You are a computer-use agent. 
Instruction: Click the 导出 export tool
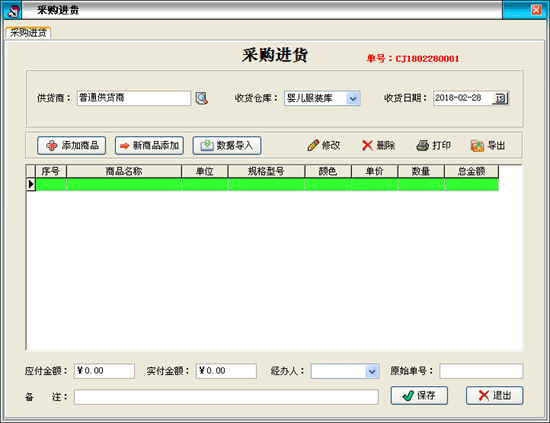(x=488, y=145)
